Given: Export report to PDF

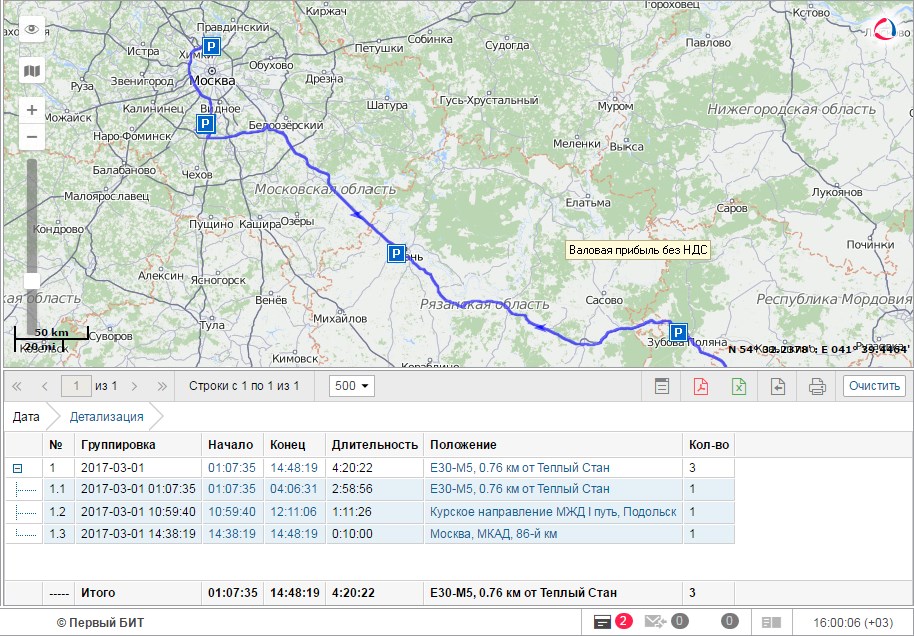Looking at the screenshot, I should tap(701, 386).
